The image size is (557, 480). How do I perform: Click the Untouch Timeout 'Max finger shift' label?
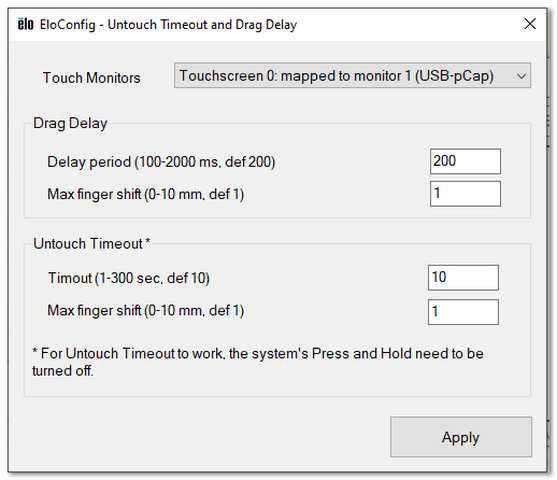(x=146, y=311)
